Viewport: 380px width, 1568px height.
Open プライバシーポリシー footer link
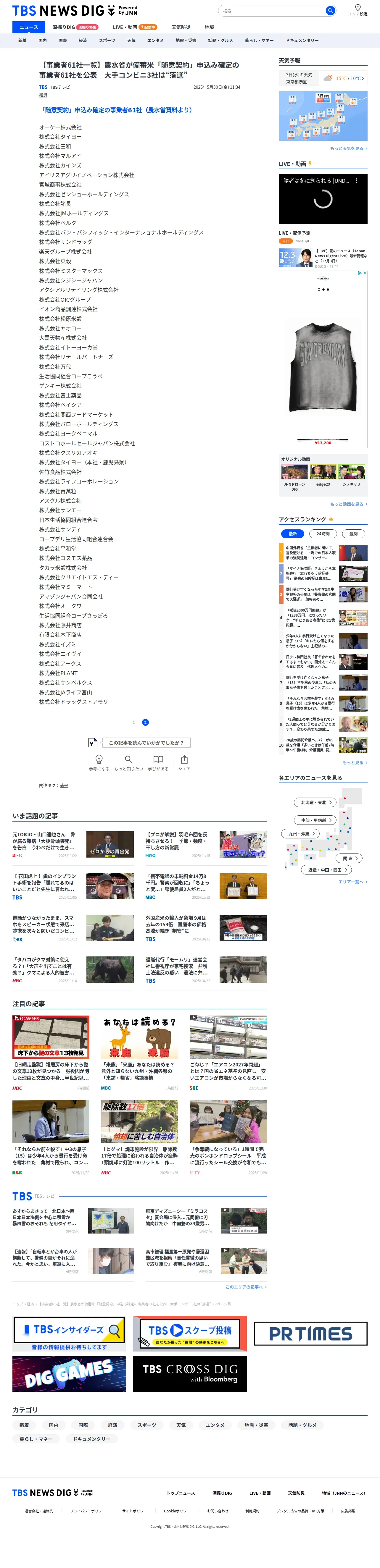tap(88, 1511)
